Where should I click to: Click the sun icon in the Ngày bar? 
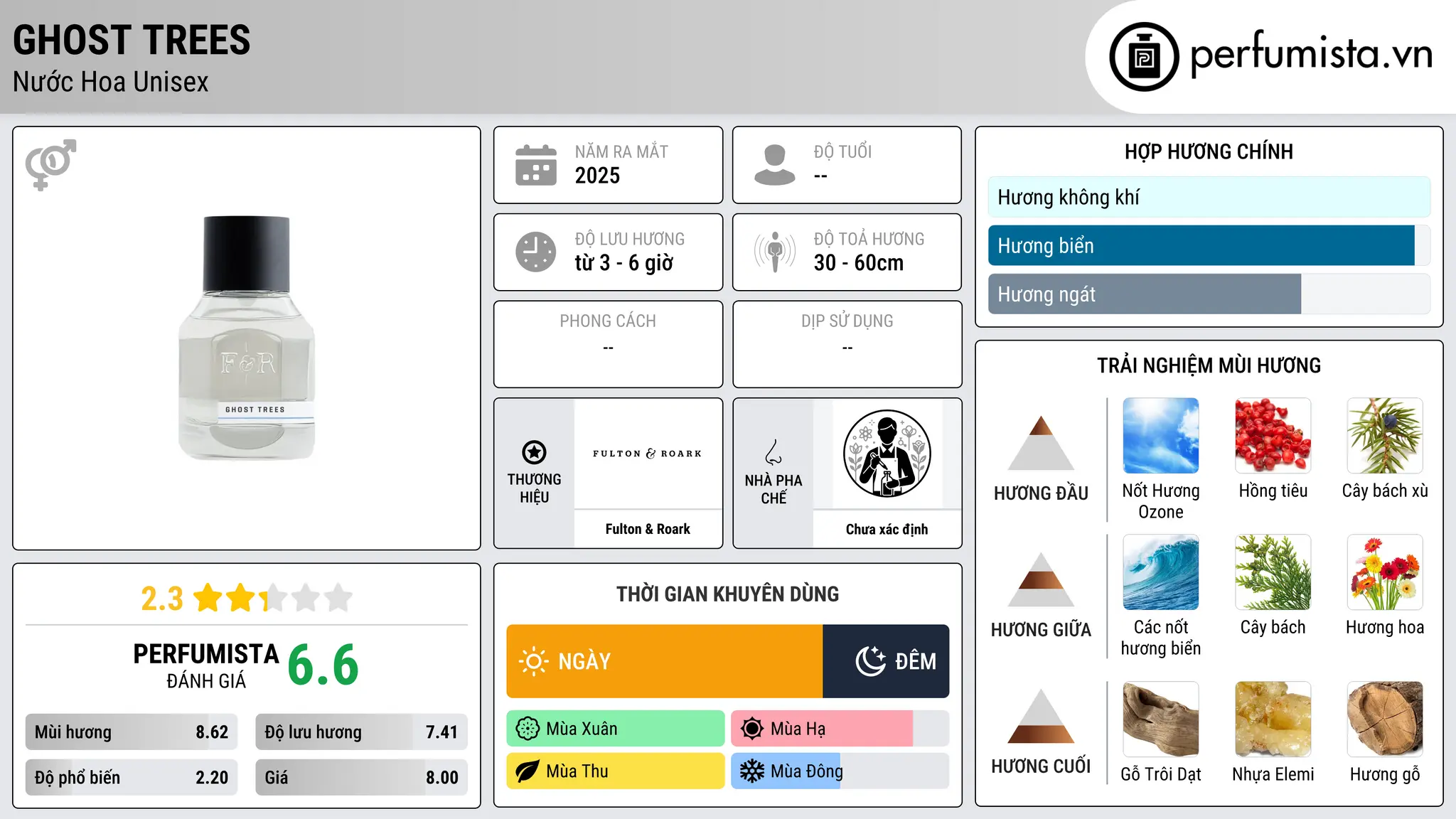pyautogui.click(x=534, y=661)
